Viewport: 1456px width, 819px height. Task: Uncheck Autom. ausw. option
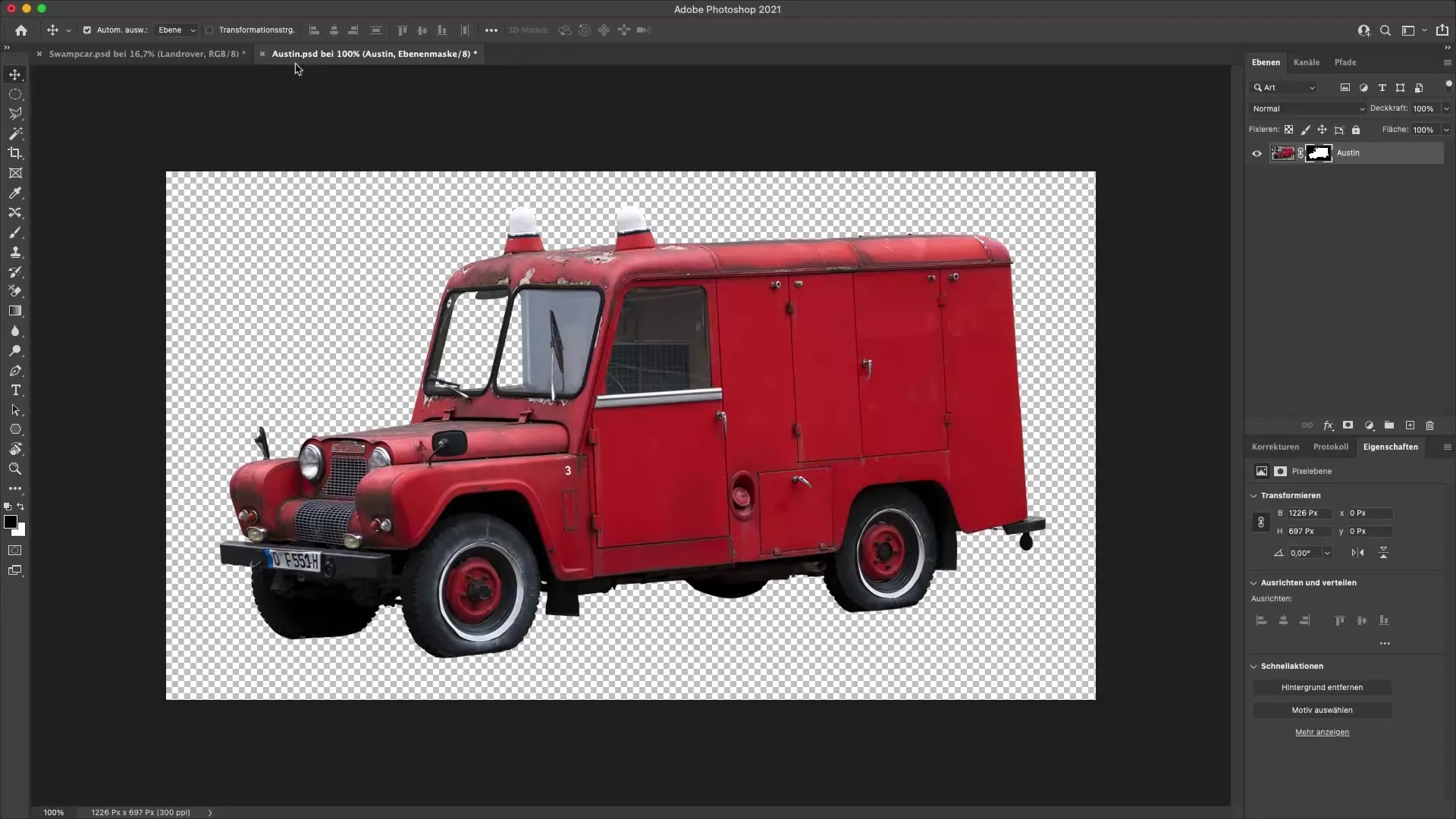87,30
